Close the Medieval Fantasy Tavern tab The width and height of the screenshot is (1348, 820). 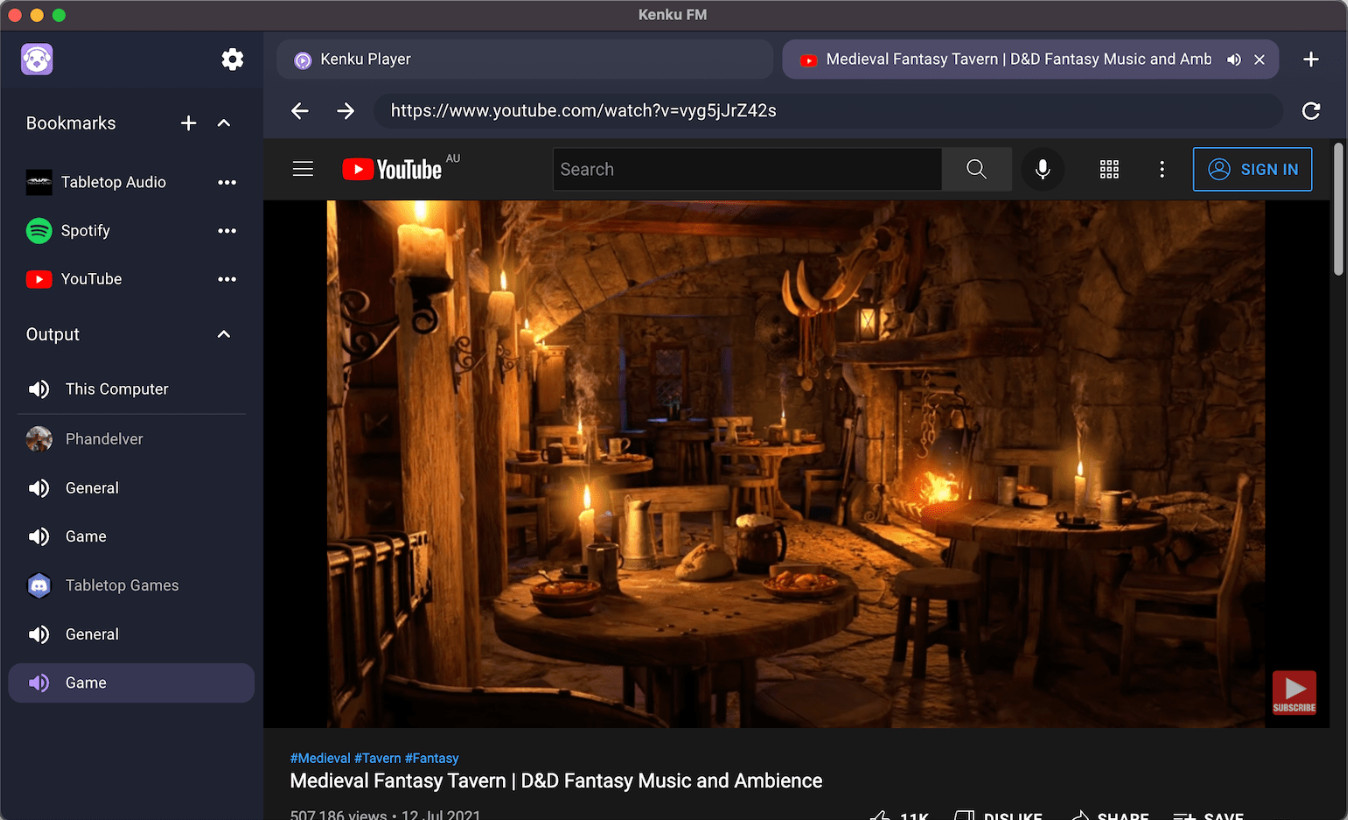pos(1259,60)
